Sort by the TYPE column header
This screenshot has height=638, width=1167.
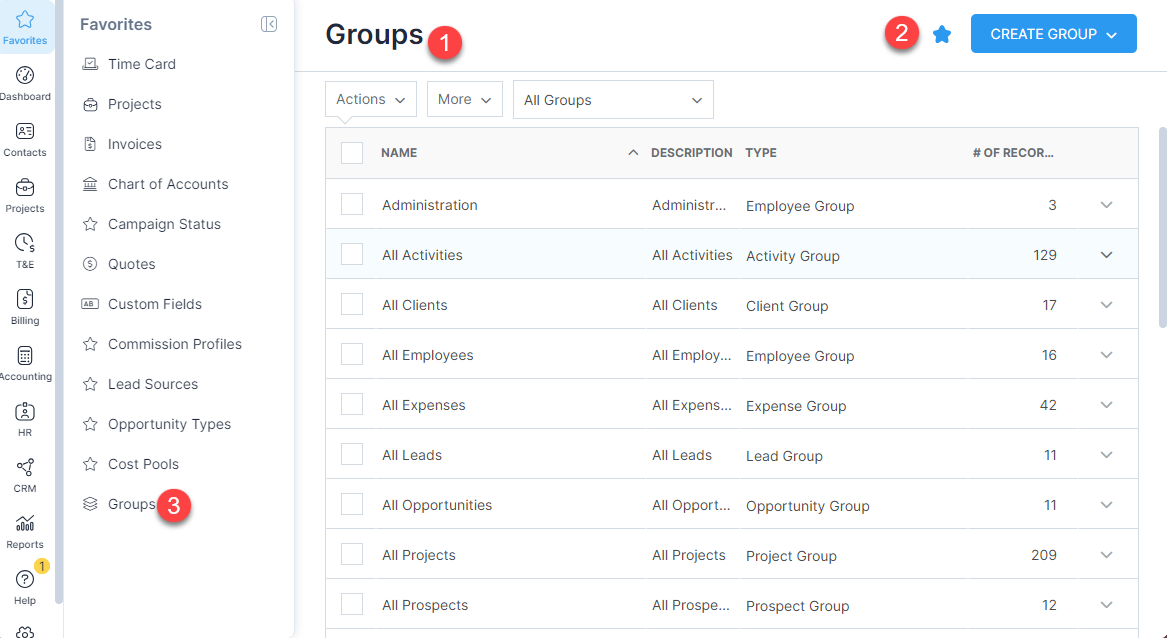click(x=761, y=153)
